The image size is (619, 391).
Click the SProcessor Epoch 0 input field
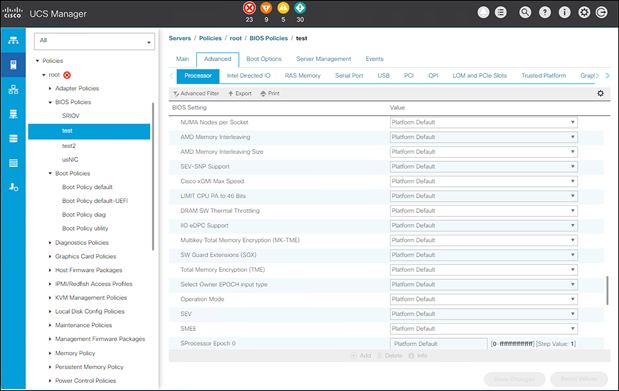point(439,344)
